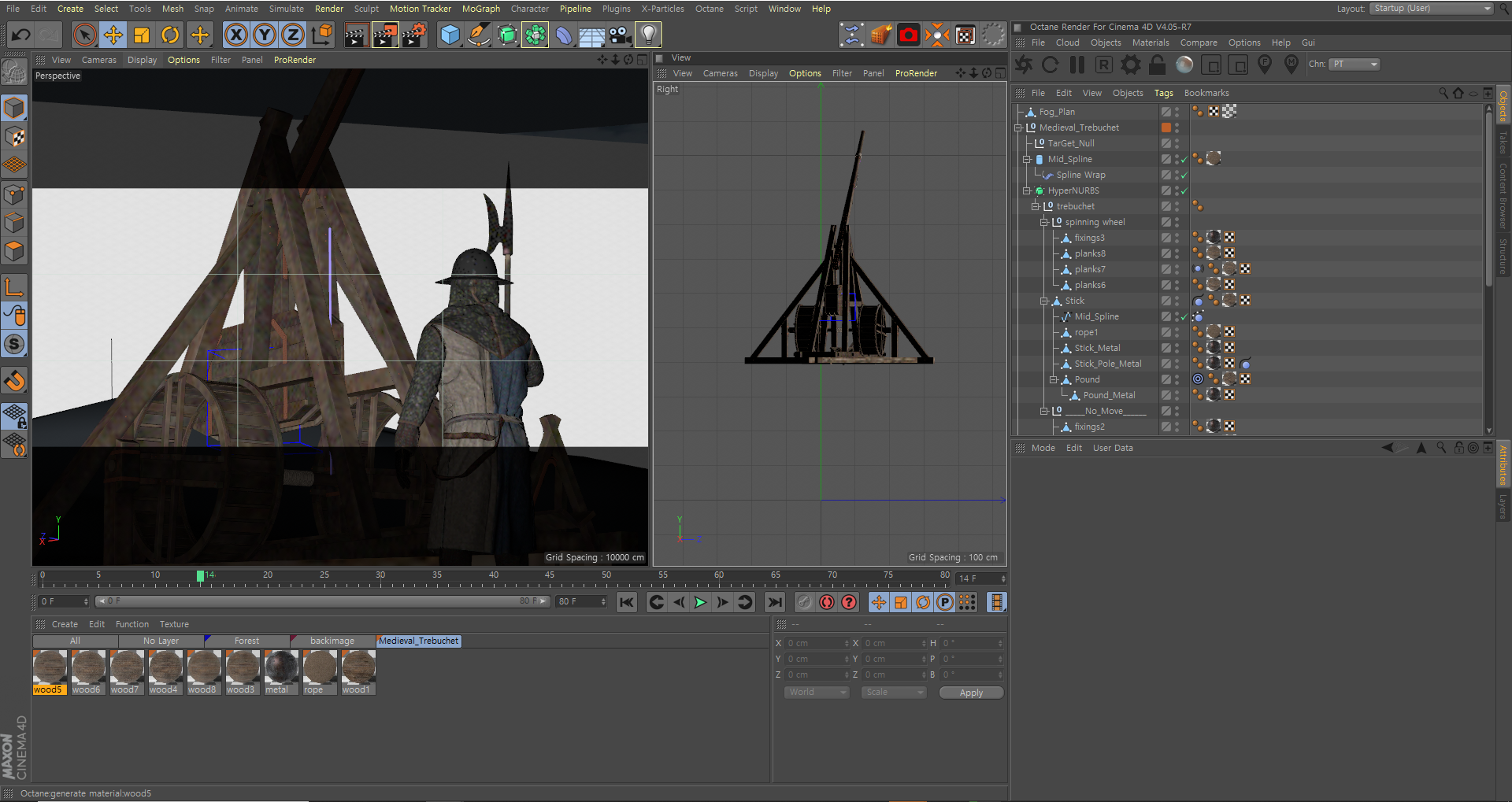Open Edit Render Settings clapperboard icon
Image resolution: width=1512 pixels, height=802 pixels.
click(x=414, y=35)
